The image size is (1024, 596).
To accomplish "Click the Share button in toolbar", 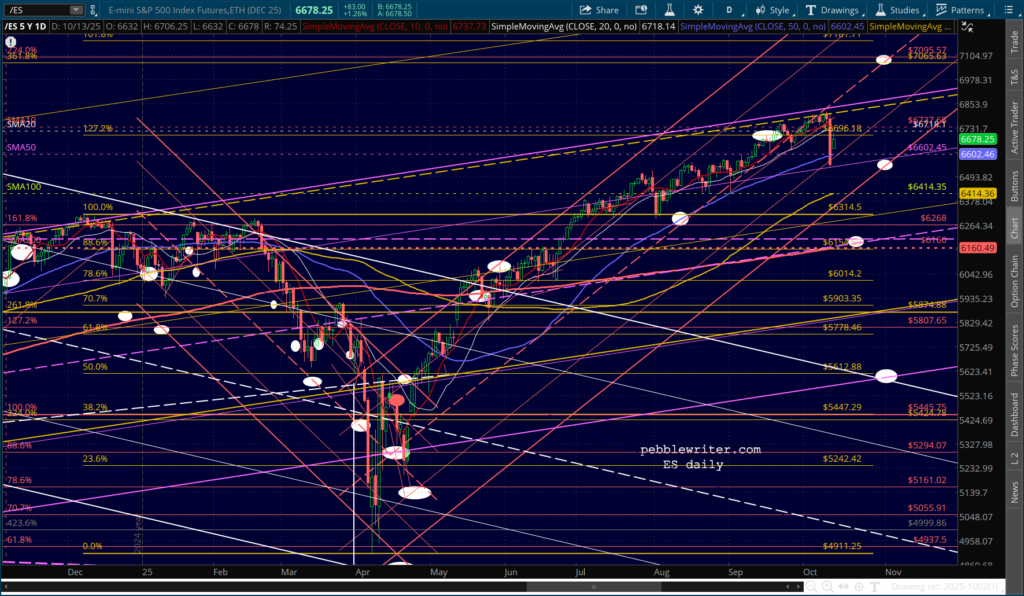I will click(x=599, y=10).
